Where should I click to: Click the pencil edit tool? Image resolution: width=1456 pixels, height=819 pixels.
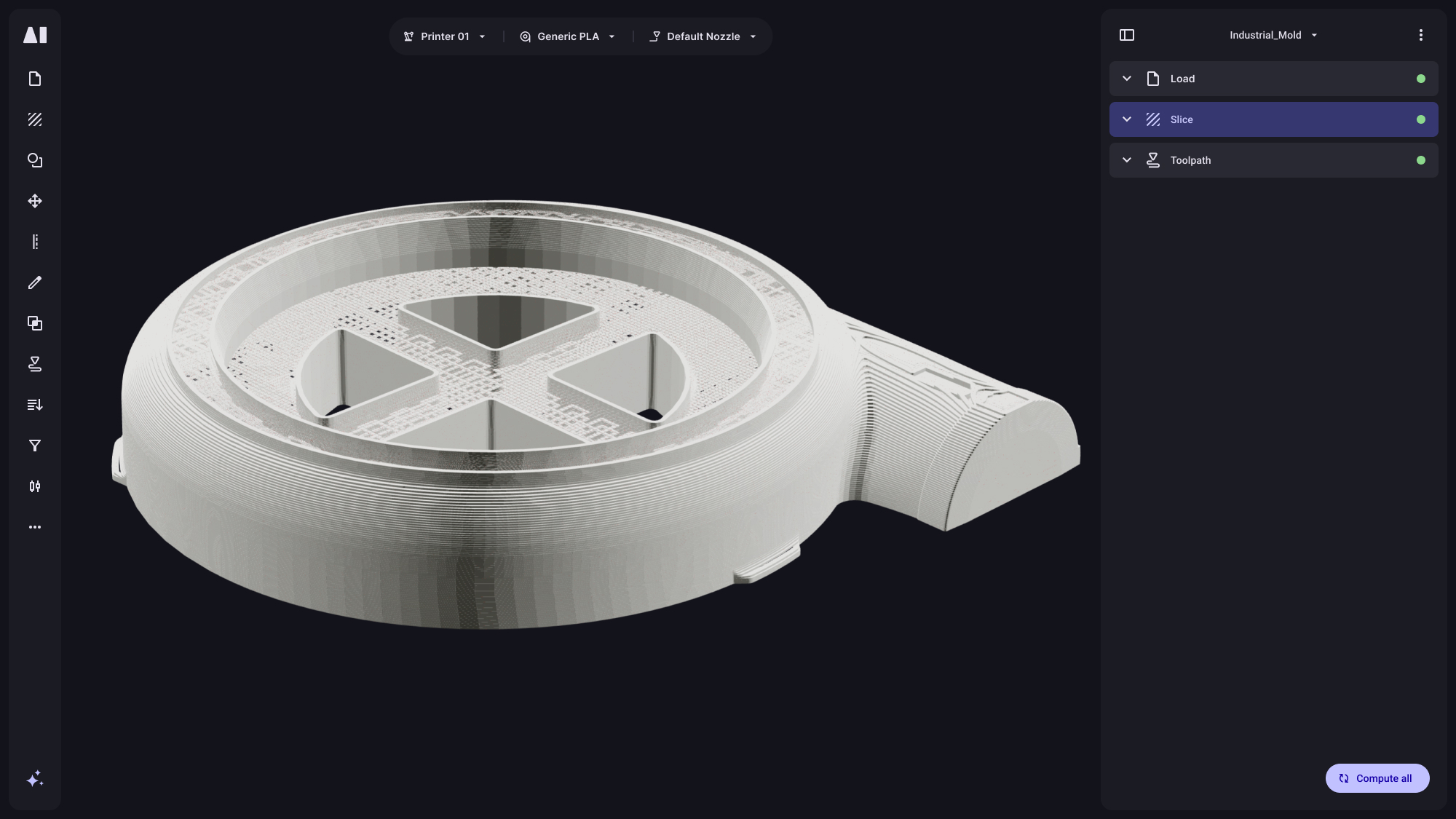coord(35,282)
